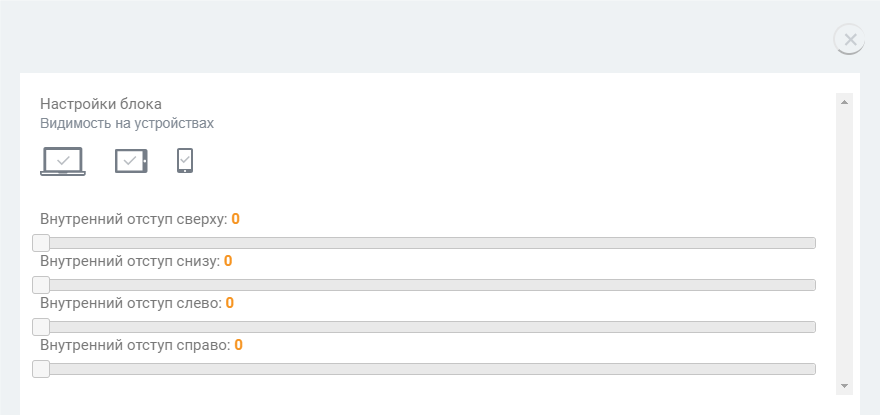Toggle tablet device visibility icon

tap(131, 161)
